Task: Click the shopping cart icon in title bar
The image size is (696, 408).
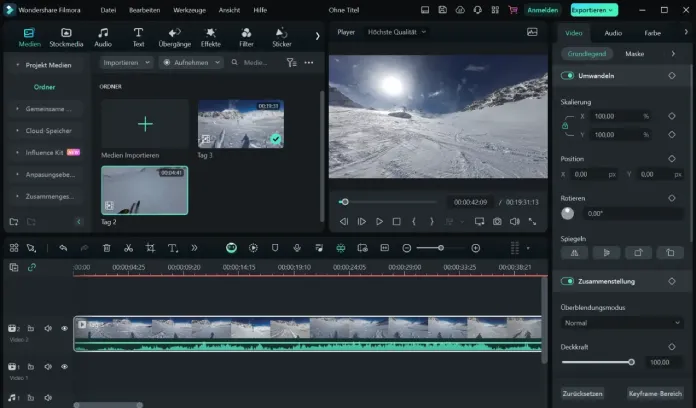Action: coord(513,10)
